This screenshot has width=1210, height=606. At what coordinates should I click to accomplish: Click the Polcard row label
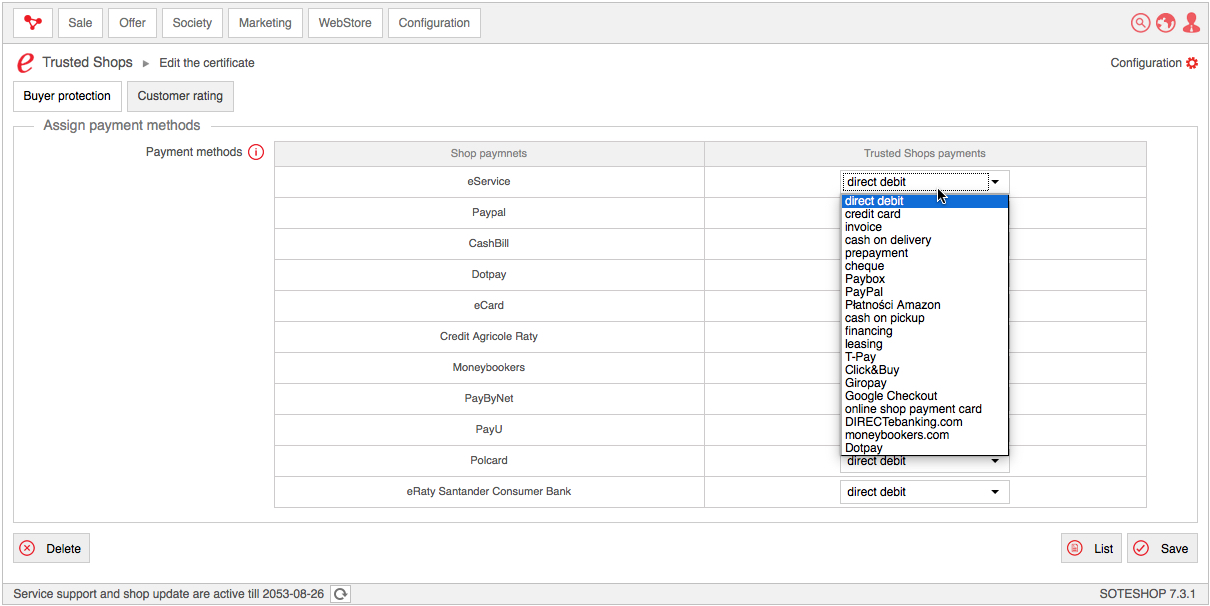pyautogui.click(x=489, y=461)
